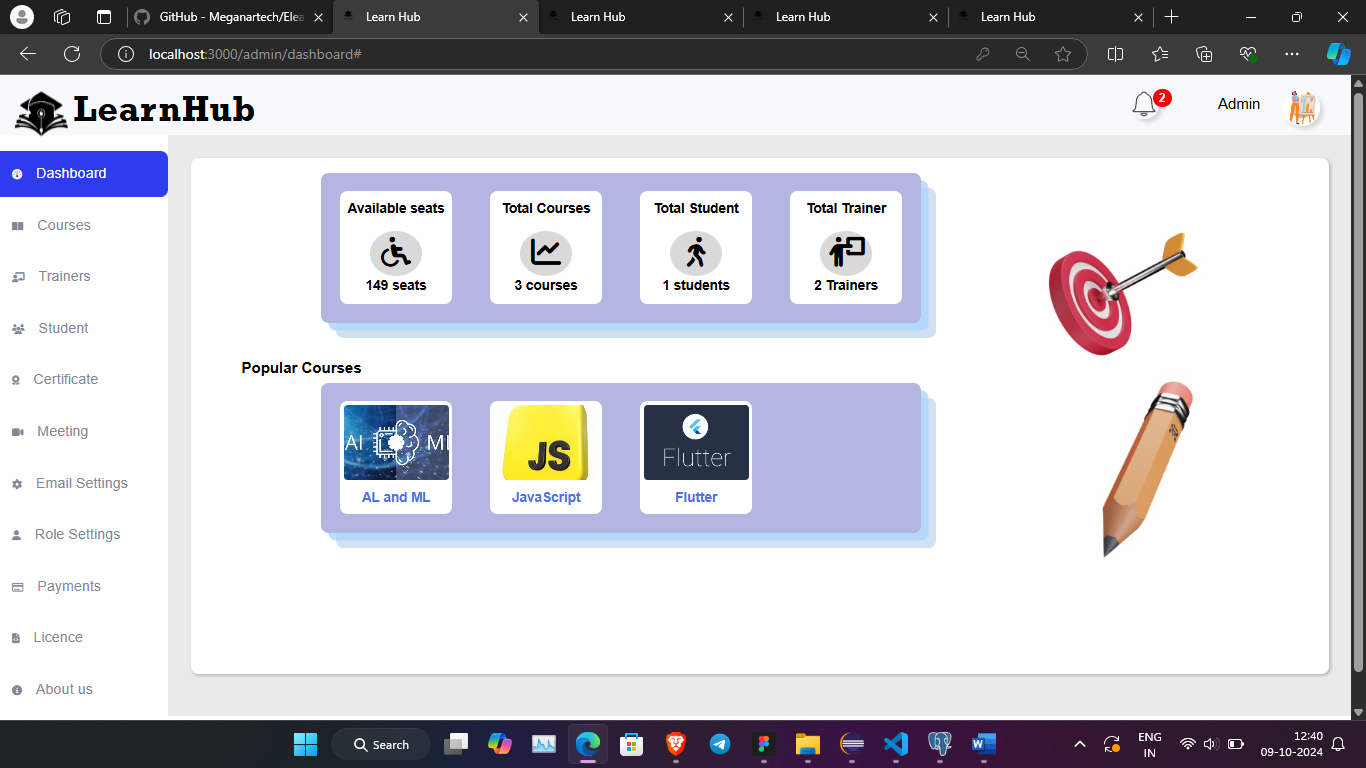Viewport: 1366px width, 768px height.
Task: Select the Payments sidebar icon
Action: point(16,586)
